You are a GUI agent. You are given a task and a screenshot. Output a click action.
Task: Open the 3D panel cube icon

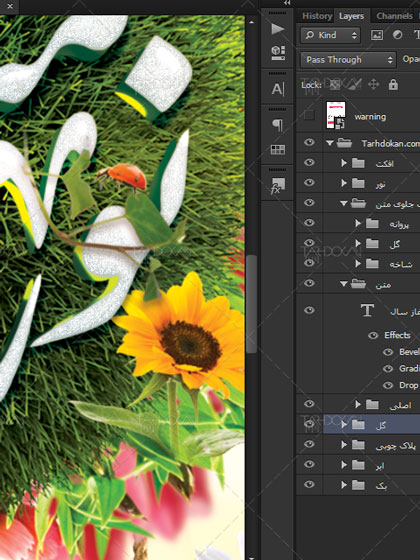click(x=278, y=52)
